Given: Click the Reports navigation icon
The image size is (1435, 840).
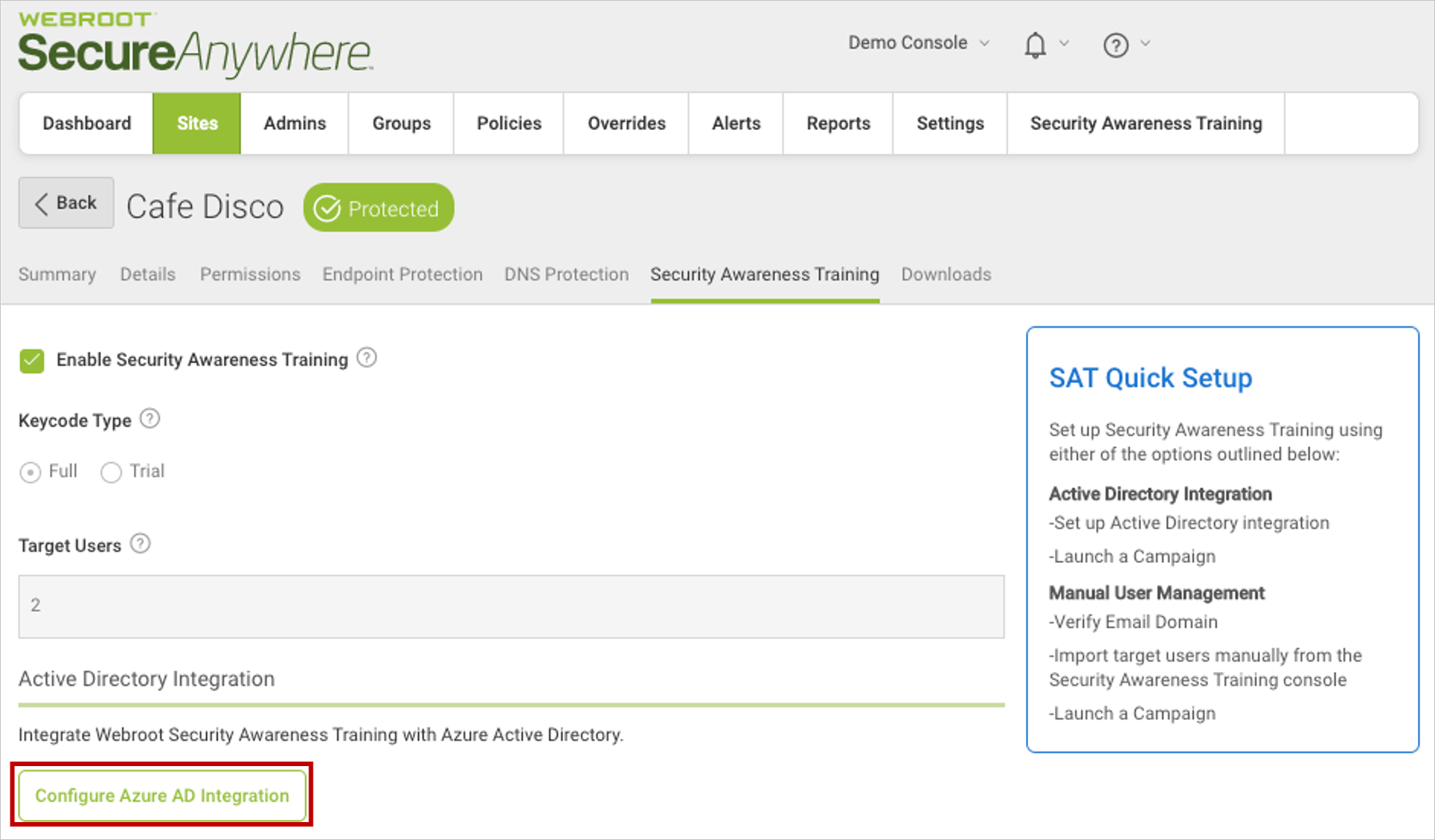Looking at the screenshot, I should click(x=837, y=123).
